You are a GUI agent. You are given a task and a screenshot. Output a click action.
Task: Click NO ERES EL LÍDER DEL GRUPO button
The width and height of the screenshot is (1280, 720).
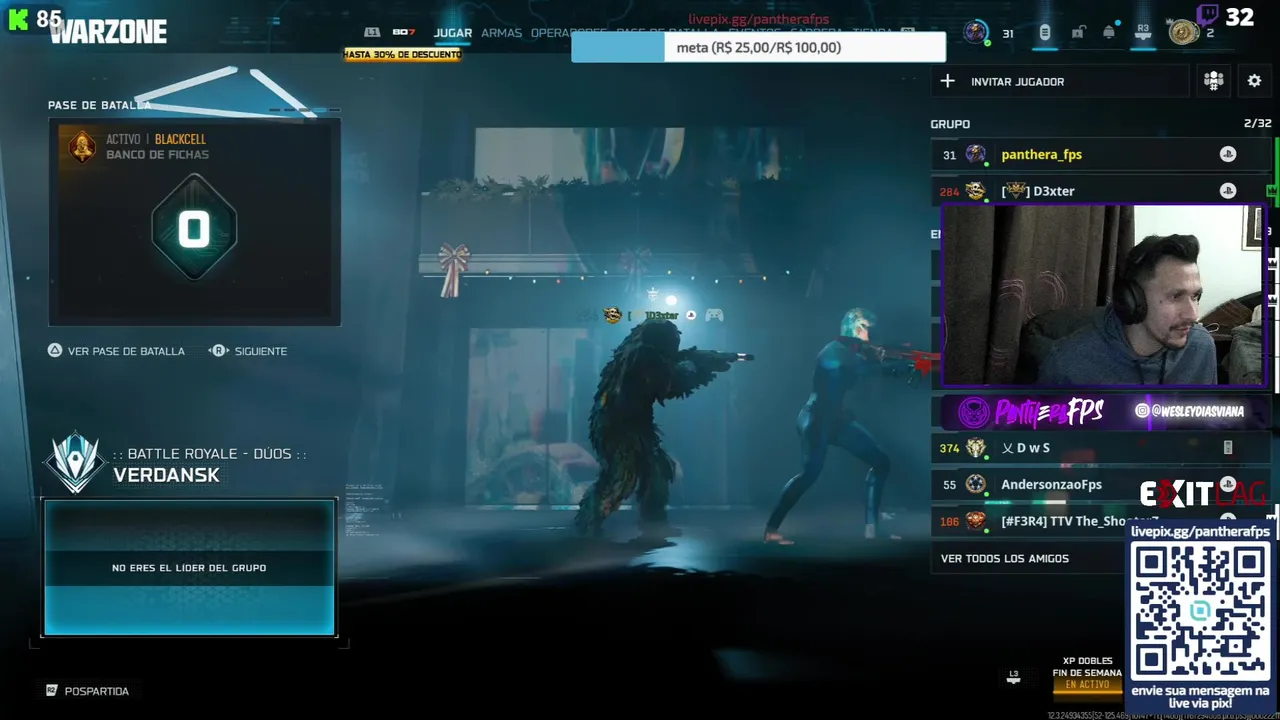[189, 567]
